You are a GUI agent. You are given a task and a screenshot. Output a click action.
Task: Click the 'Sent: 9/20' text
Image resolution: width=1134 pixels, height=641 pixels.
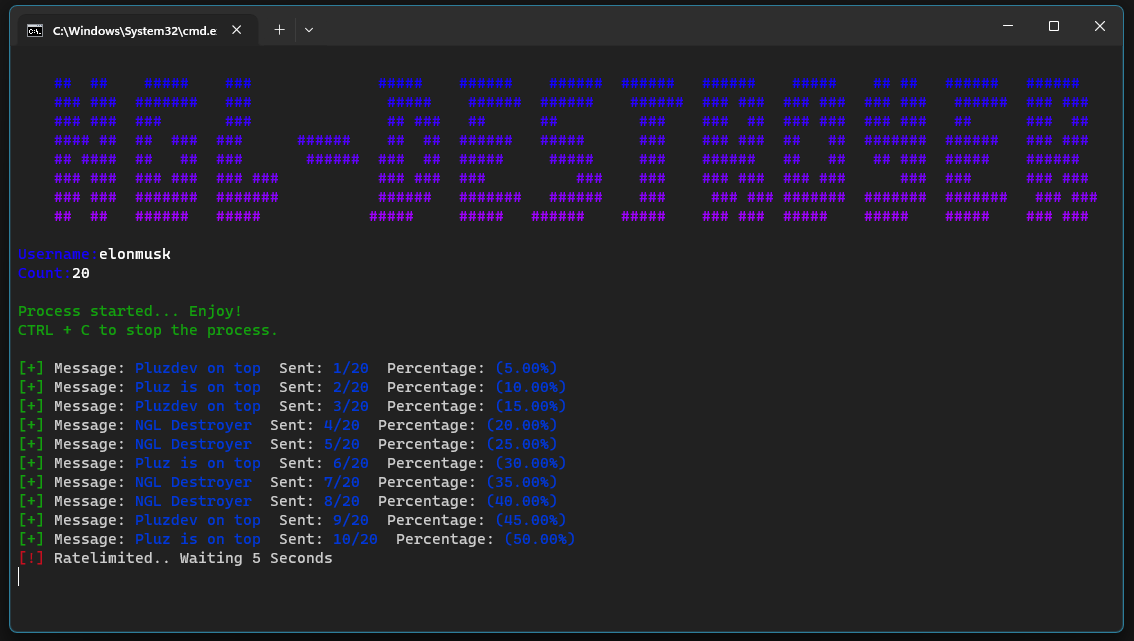pos(324,520)
